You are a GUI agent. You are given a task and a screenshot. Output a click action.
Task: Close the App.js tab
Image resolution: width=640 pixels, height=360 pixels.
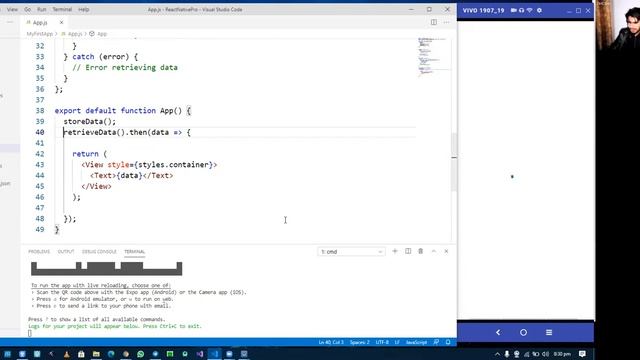tap(61, 22)
